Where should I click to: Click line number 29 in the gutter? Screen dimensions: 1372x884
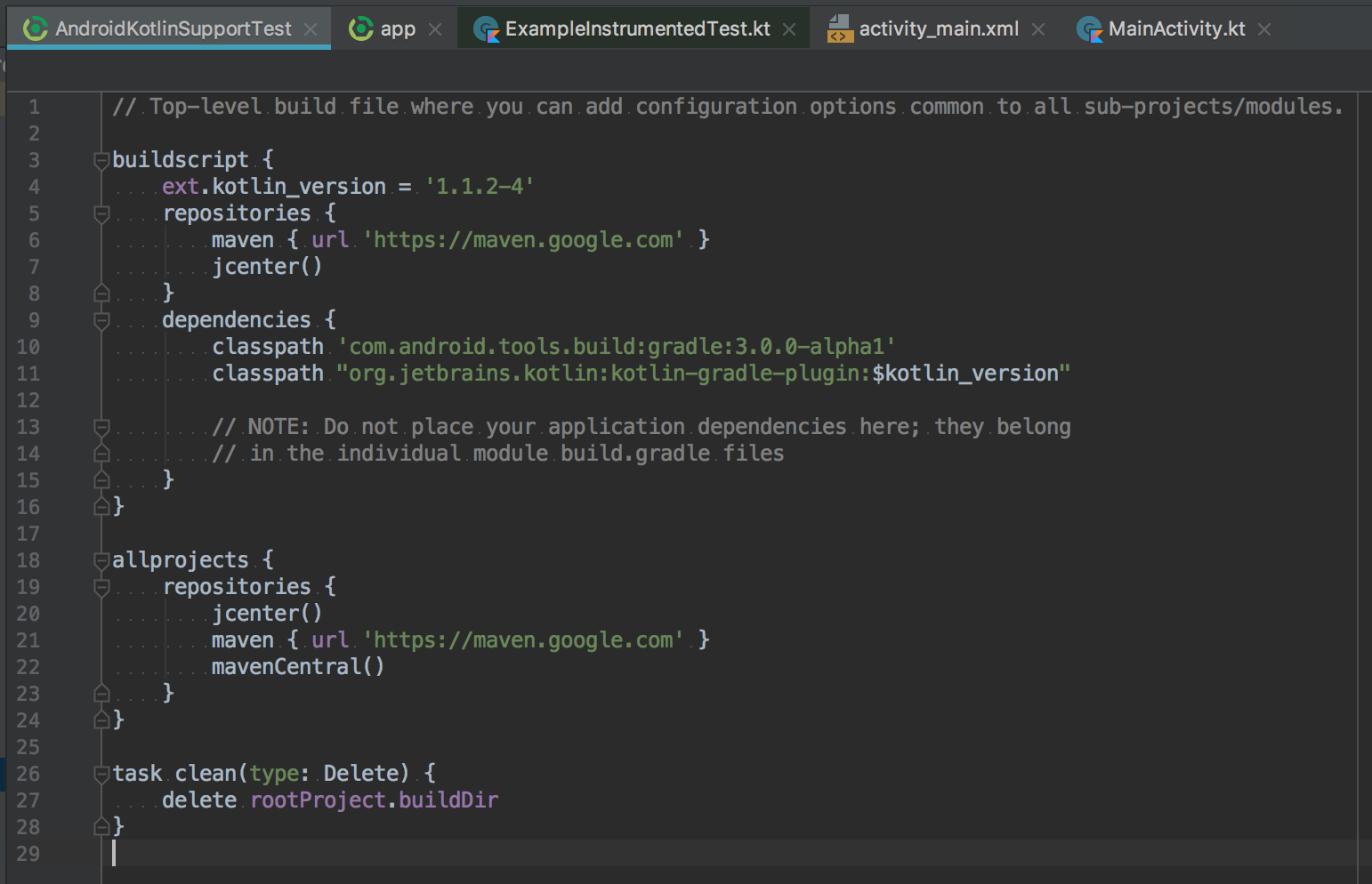28,854
